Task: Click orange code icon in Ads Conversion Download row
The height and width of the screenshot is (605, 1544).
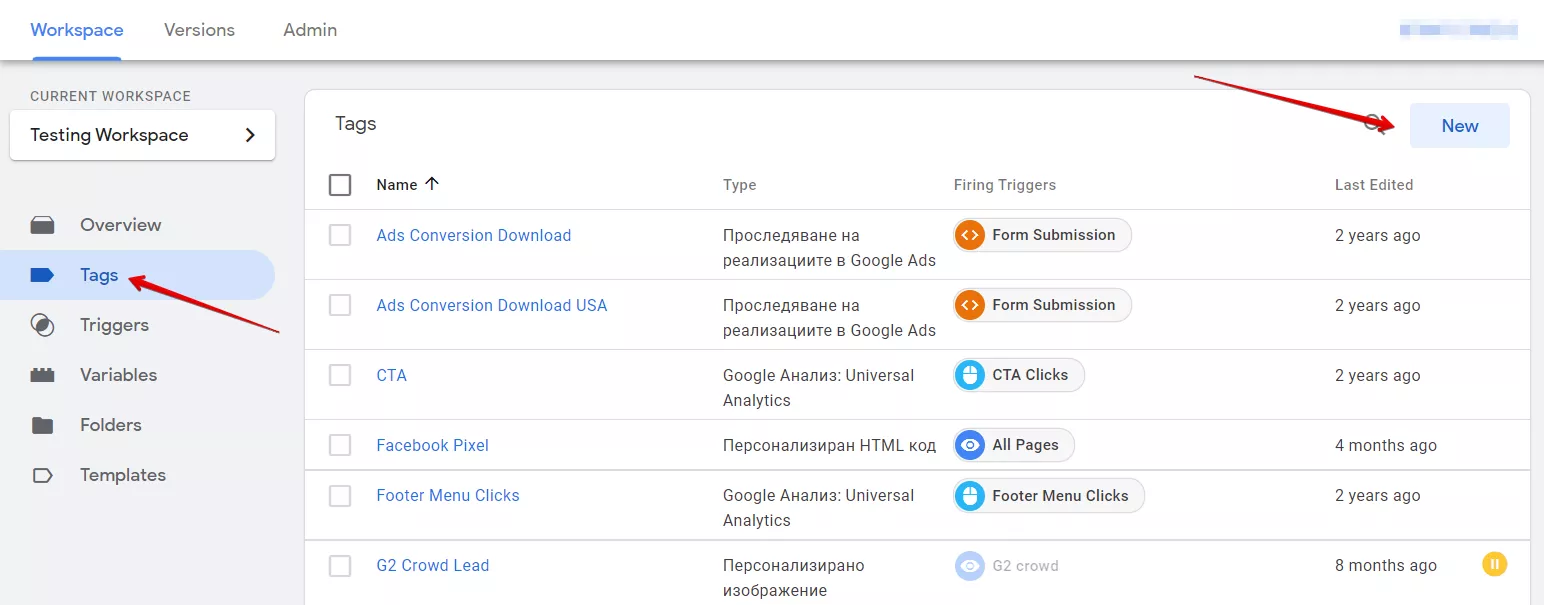Action: coord(970,235)
